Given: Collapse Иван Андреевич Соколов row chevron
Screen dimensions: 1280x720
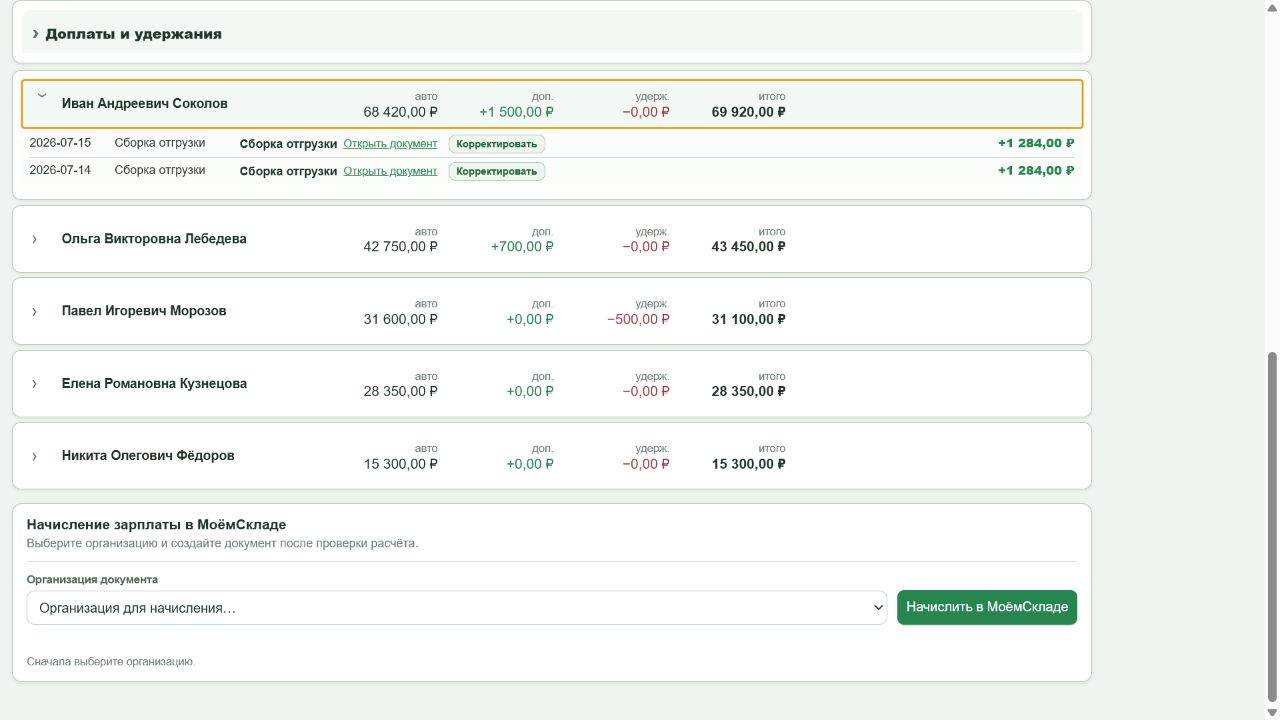Looking at the screenshot, I should tap(42, 96).
